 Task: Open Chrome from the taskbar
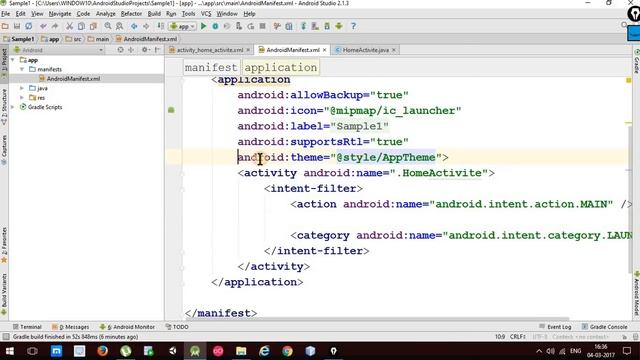click(x=287, y=351)
